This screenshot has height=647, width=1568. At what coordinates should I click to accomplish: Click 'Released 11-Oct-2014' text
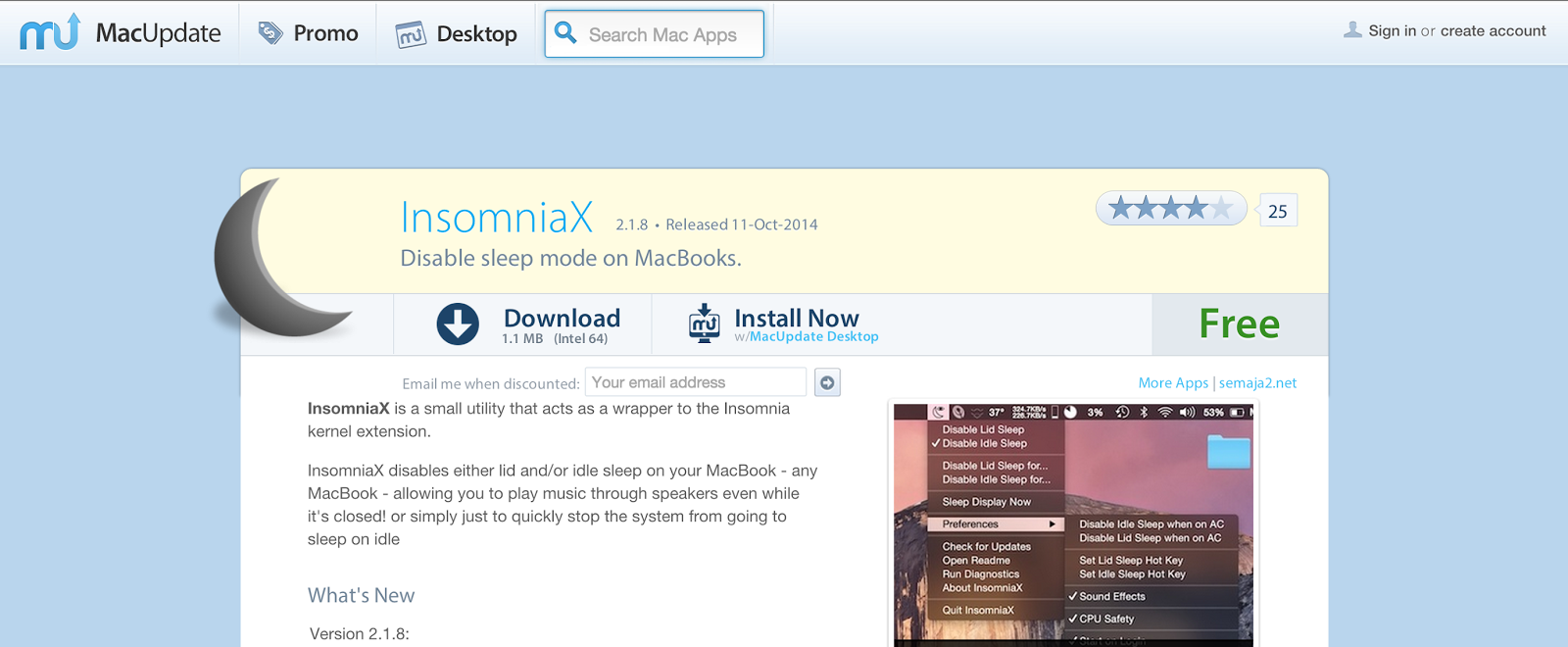coord(742,224)
